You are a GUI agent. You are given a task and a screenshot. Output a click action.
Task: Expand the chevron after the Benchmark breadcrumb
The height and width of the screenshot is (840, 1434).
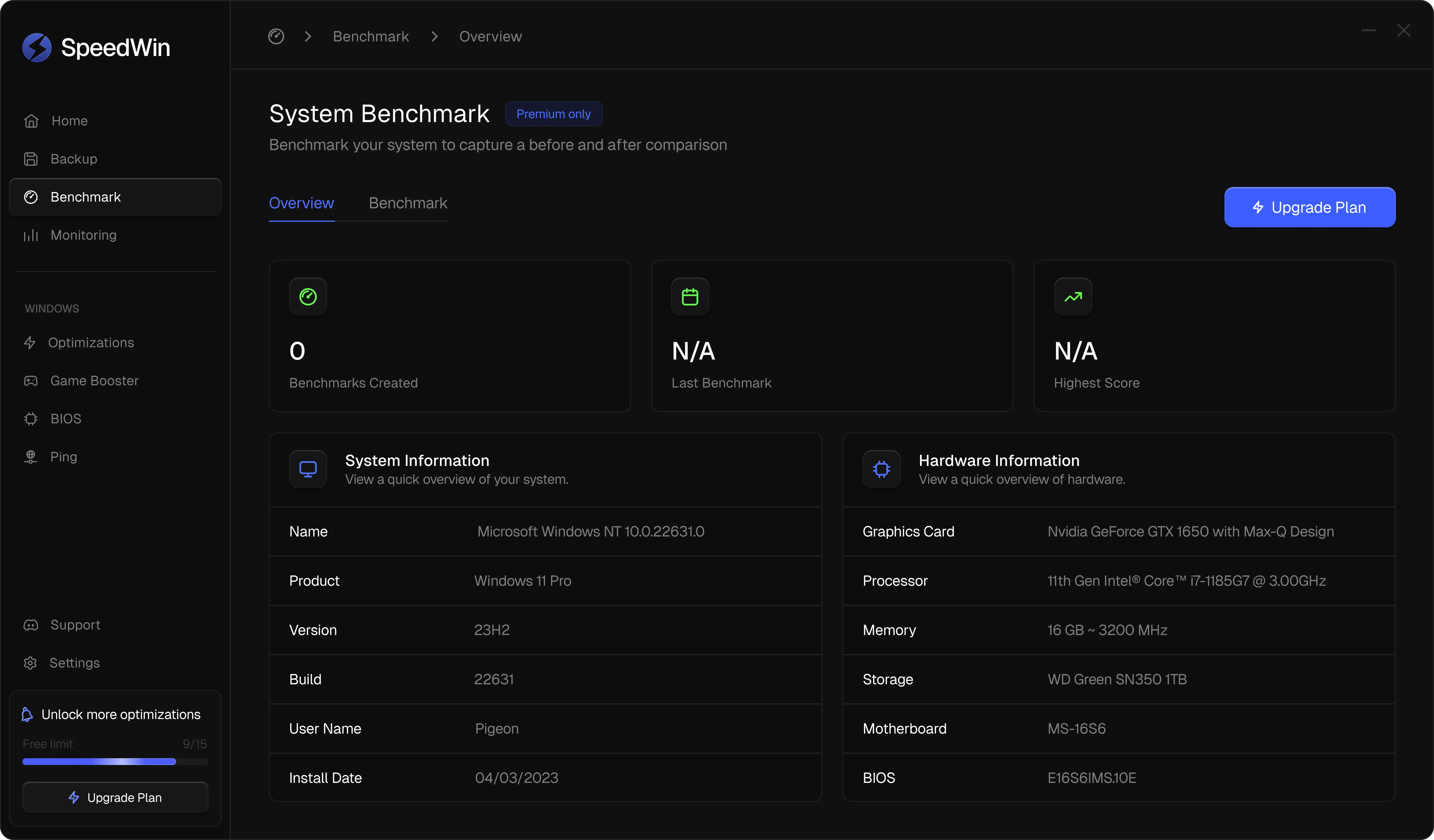[435, 36]
